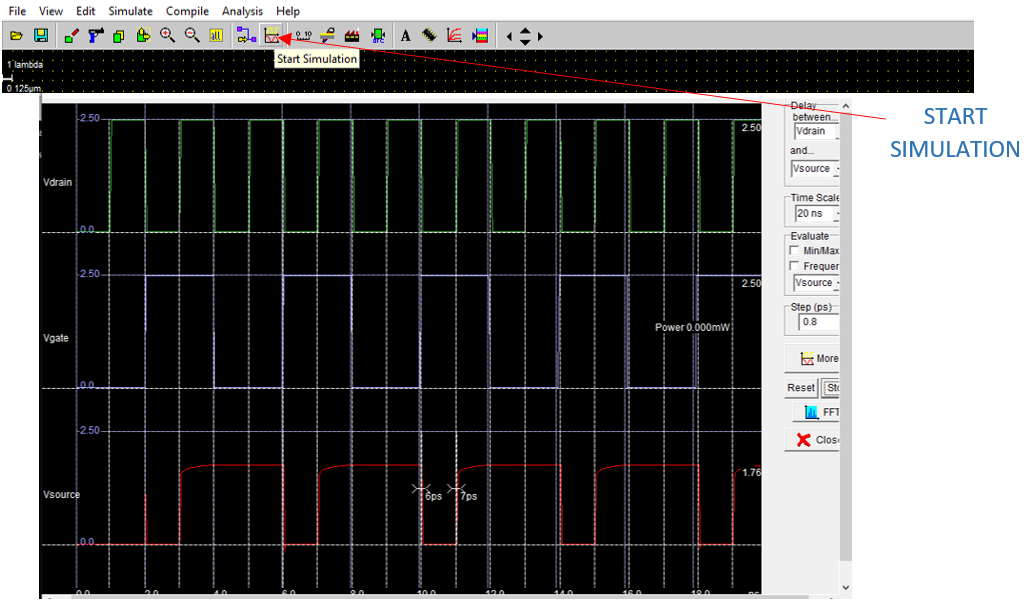Pan the layout left with the arrow

[509, 37]
